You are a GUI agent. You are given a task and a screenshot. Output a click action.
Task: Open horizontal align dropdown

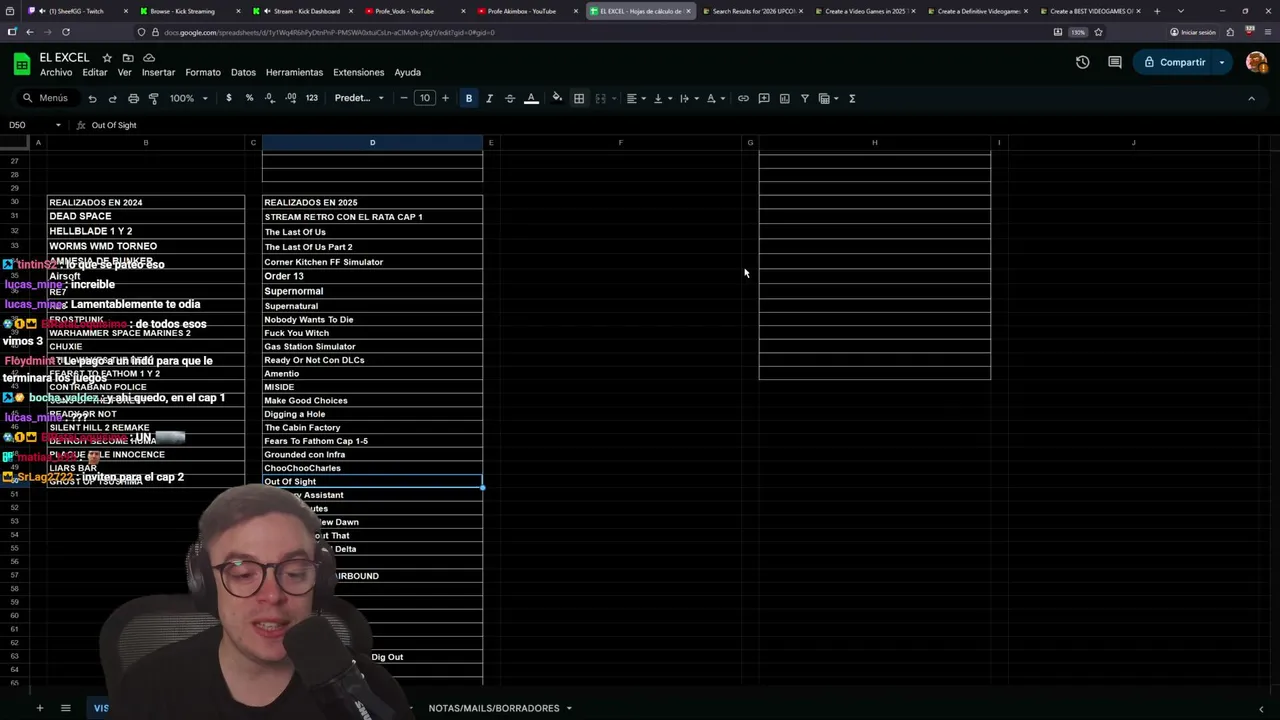click(x=636, y=98)
